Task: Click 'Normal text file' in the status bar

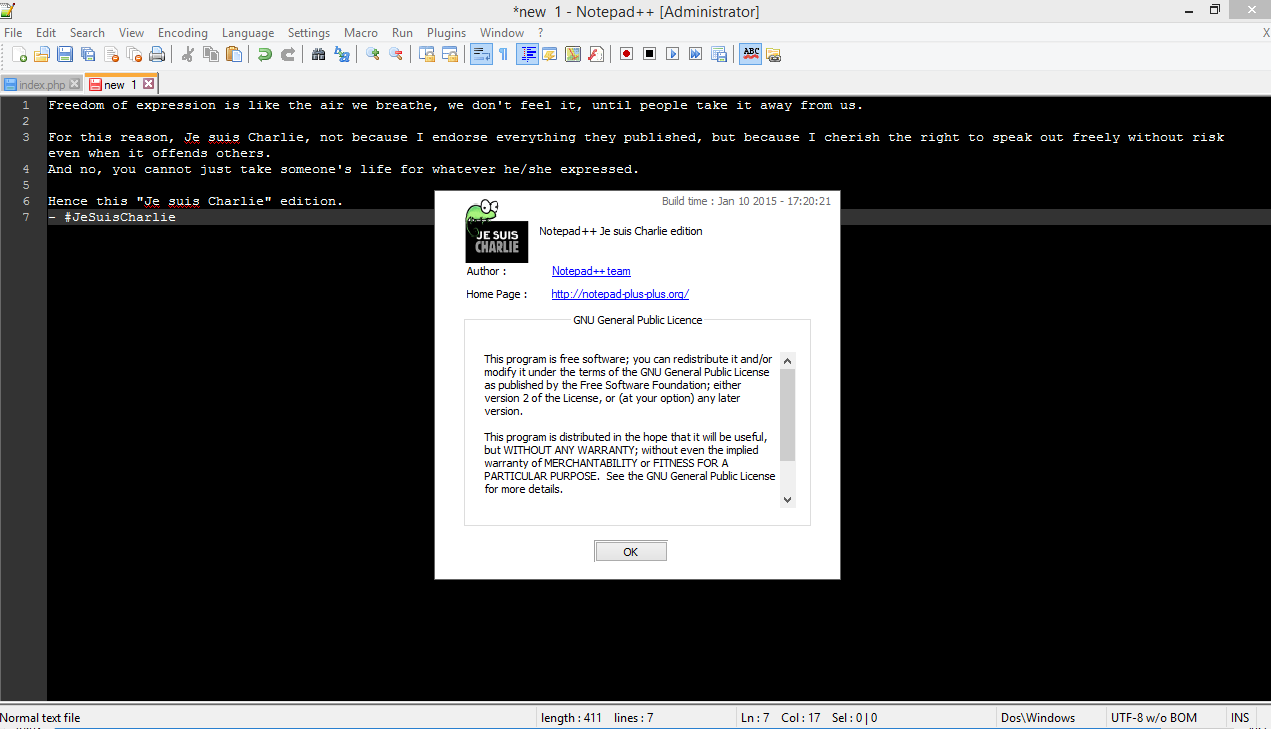Action: pos(40,717)
